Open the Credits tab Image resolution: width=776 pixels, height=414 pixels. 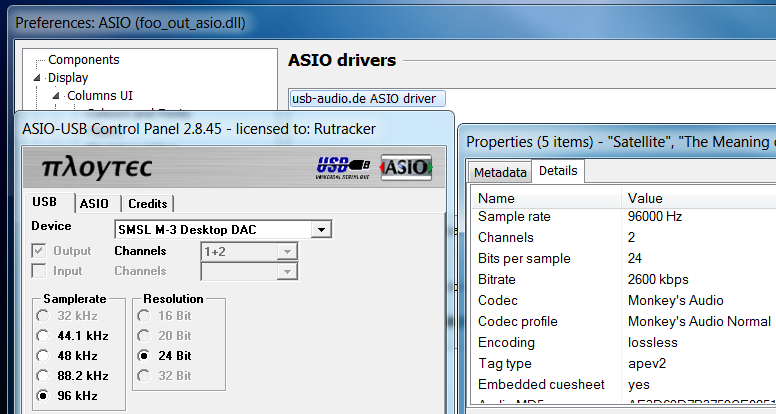147,204
